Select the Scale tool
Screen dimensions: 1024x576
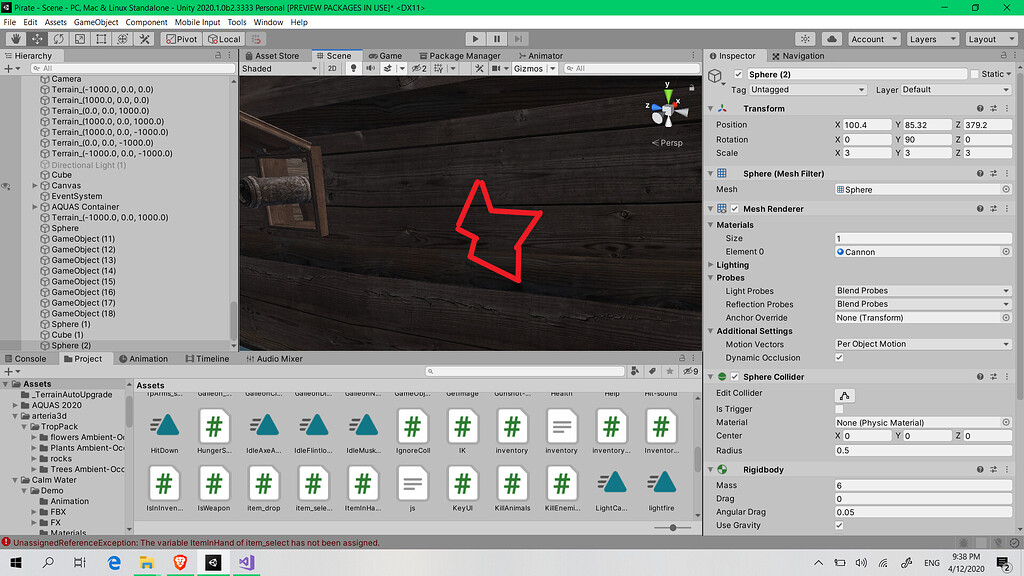(78, 38)
